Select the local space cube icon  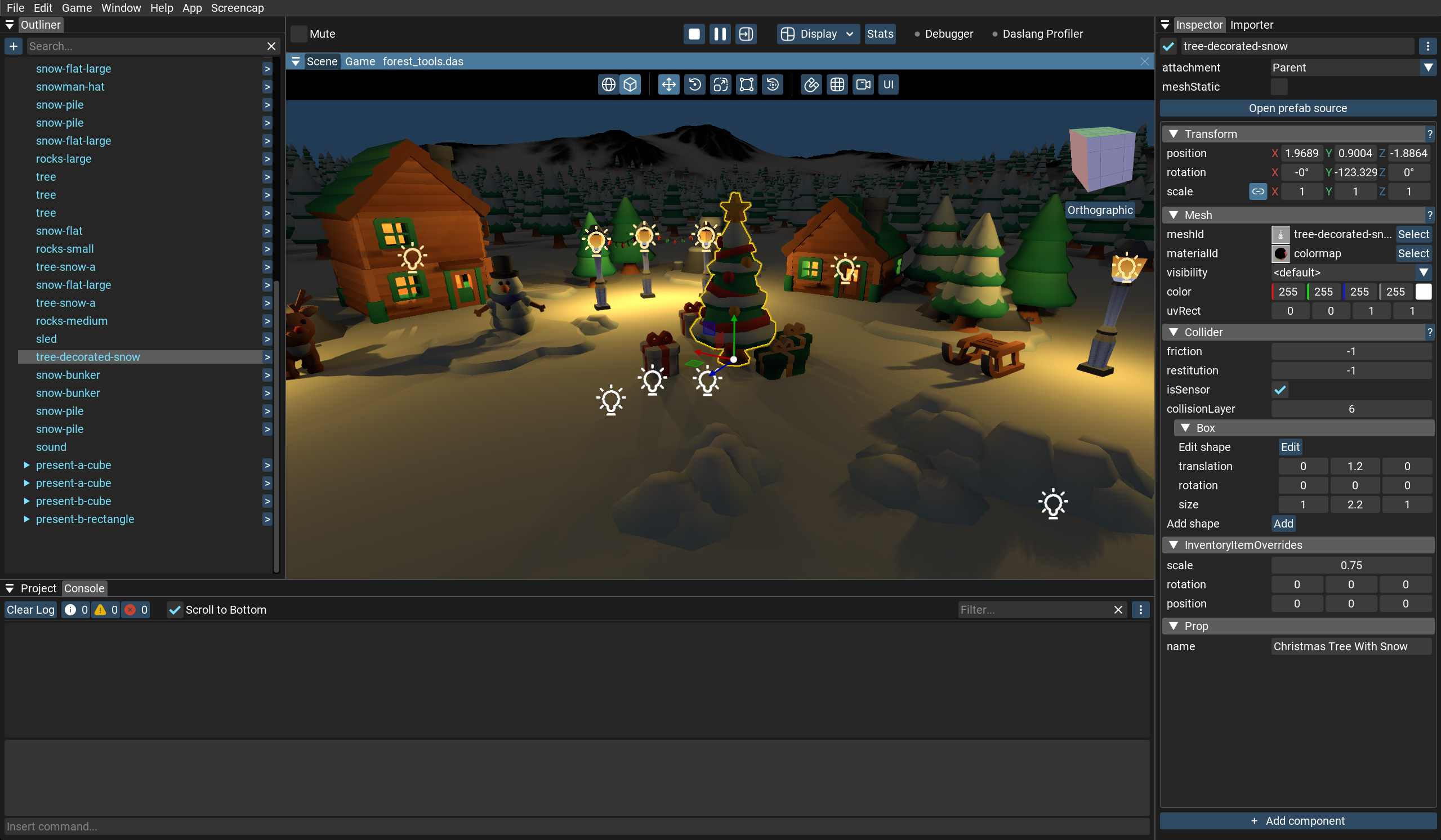[630, 84]
